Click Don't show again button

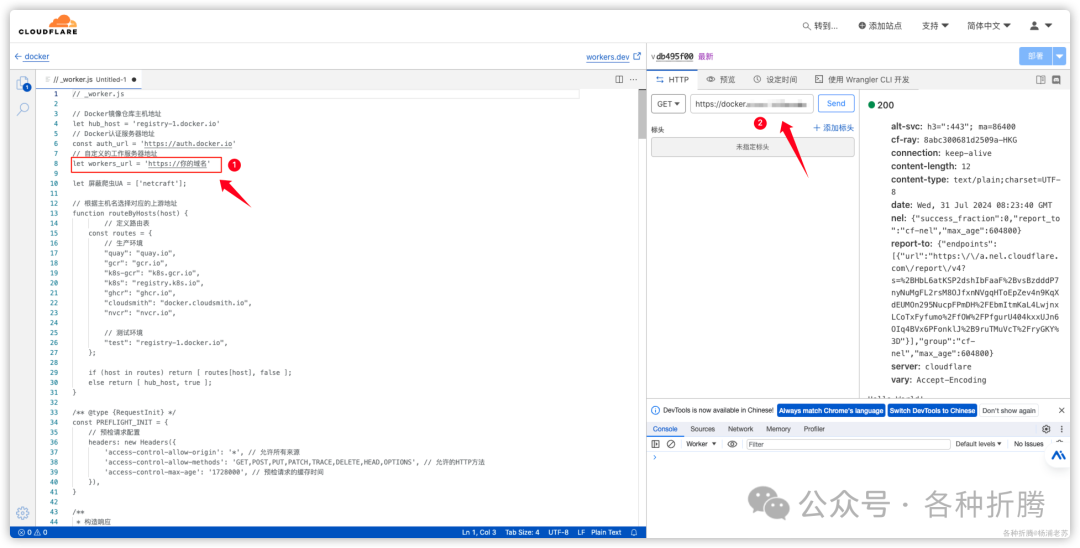1009,410
